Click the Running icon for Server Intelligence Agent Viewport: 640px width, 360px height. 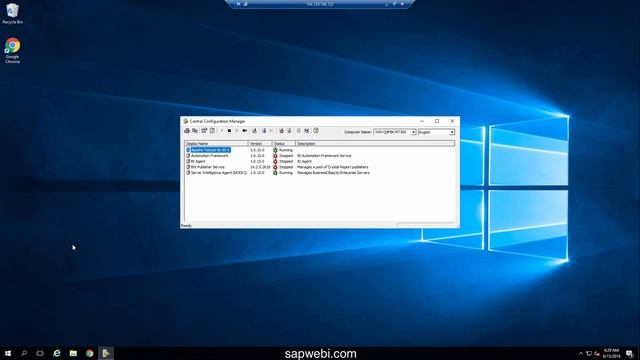coord(275,173)
